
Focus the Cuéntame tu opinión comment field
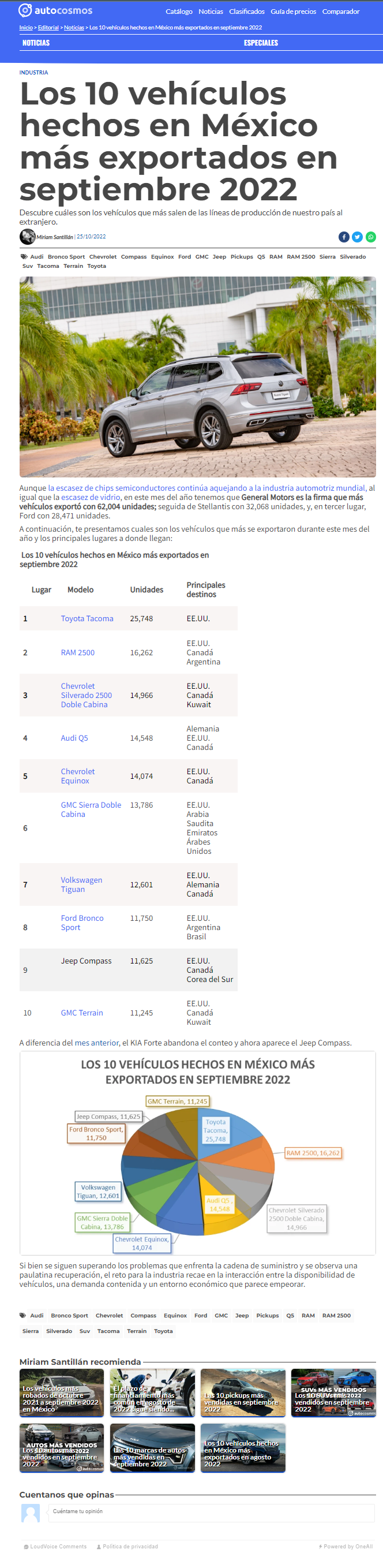point(212,1512)
